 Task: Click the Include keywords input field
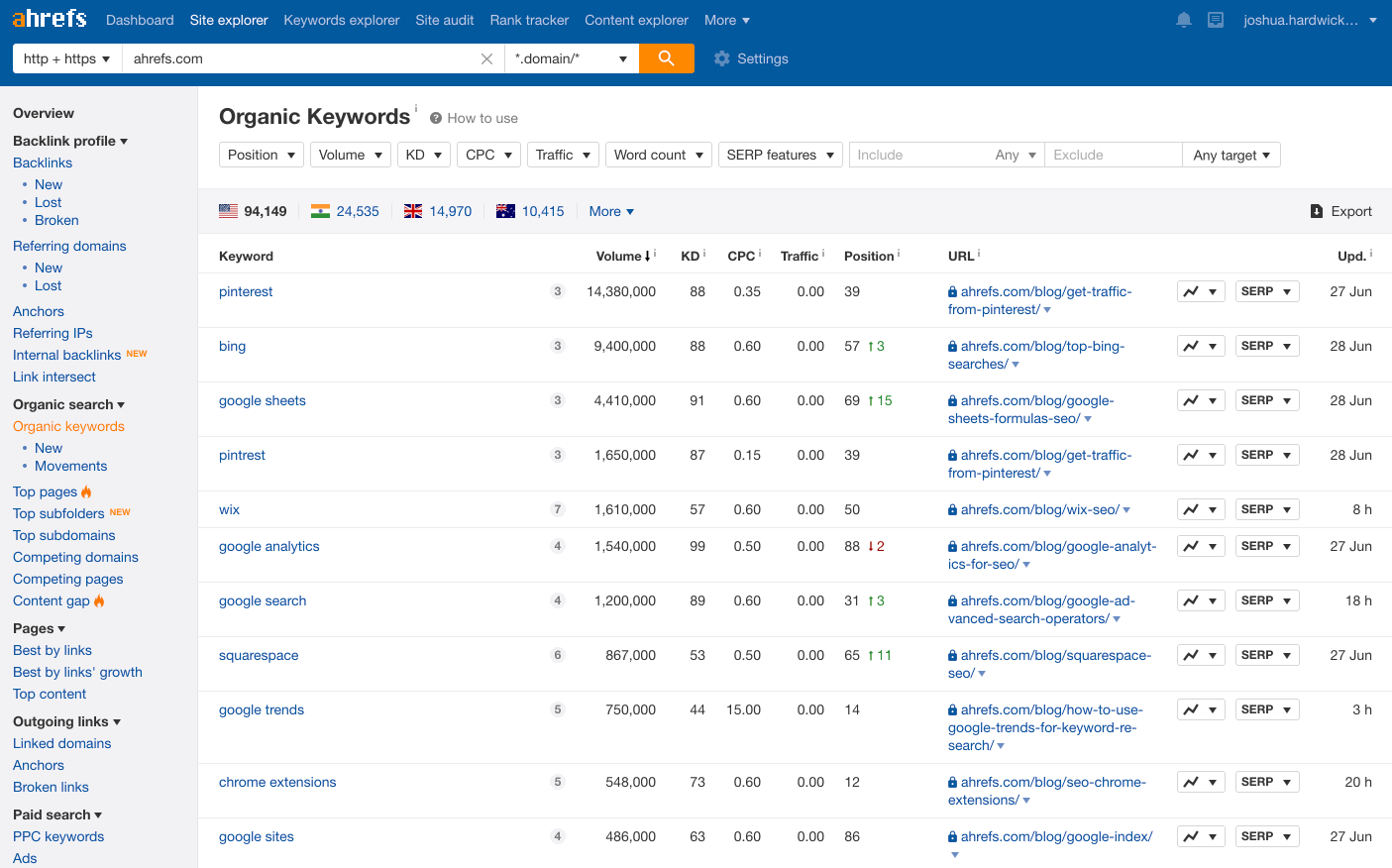pyautogui.click(x=921, y=155)
